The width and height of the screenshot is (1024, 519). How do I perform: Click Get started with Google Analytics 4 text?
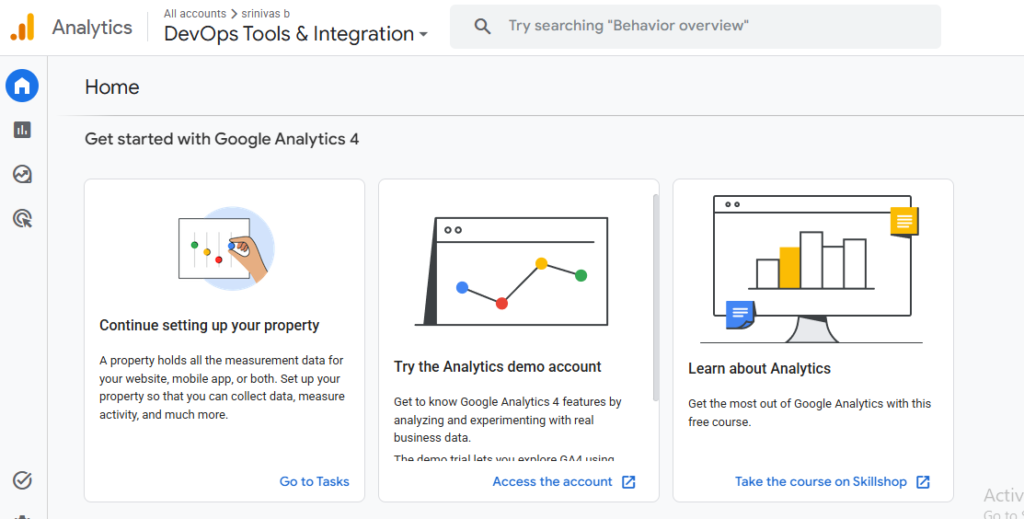coord(221,139)
